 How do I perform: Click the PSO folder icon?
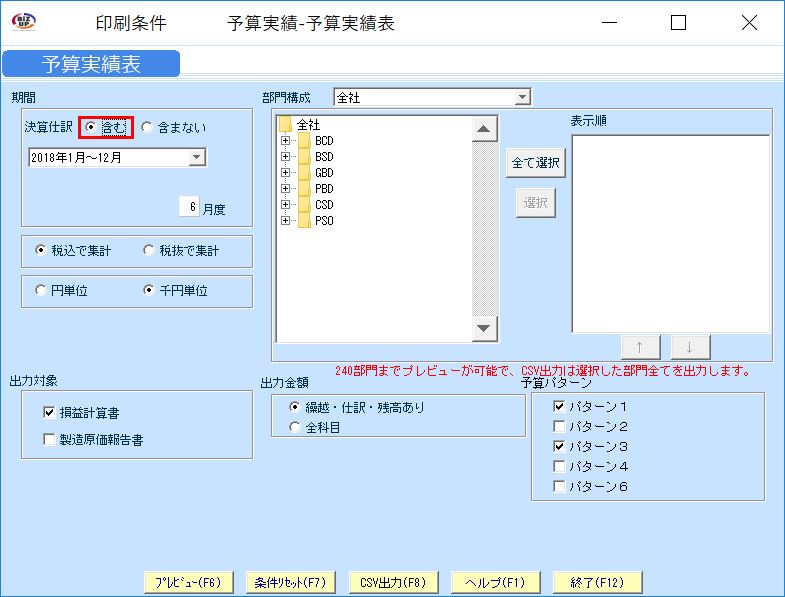[x=304, y=221]
